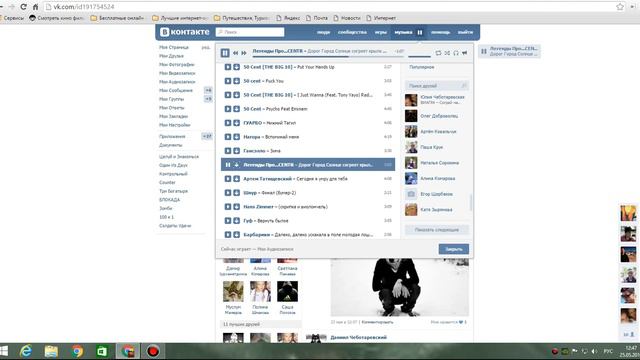Screen dimensions: 640x360
Task: Play the Нагора track
Action: click(228, 137)
